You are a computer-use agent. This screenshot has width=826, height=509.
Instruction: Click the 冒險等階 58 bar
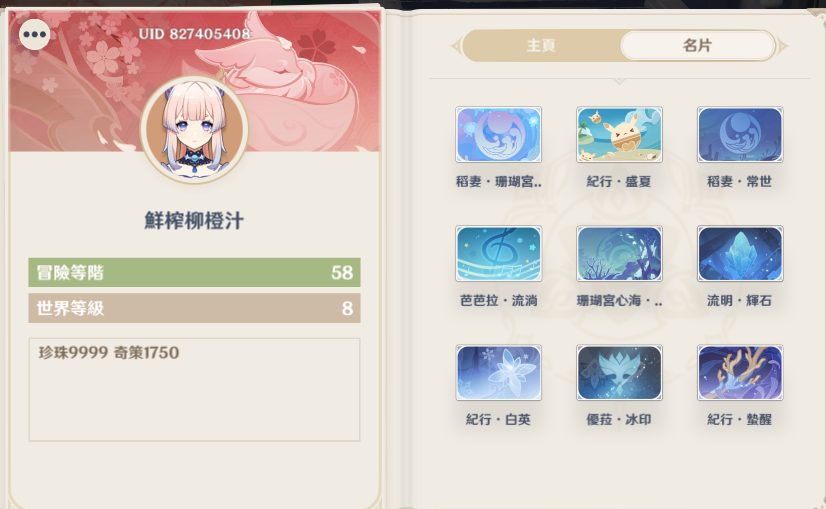[x=194, y=272]
